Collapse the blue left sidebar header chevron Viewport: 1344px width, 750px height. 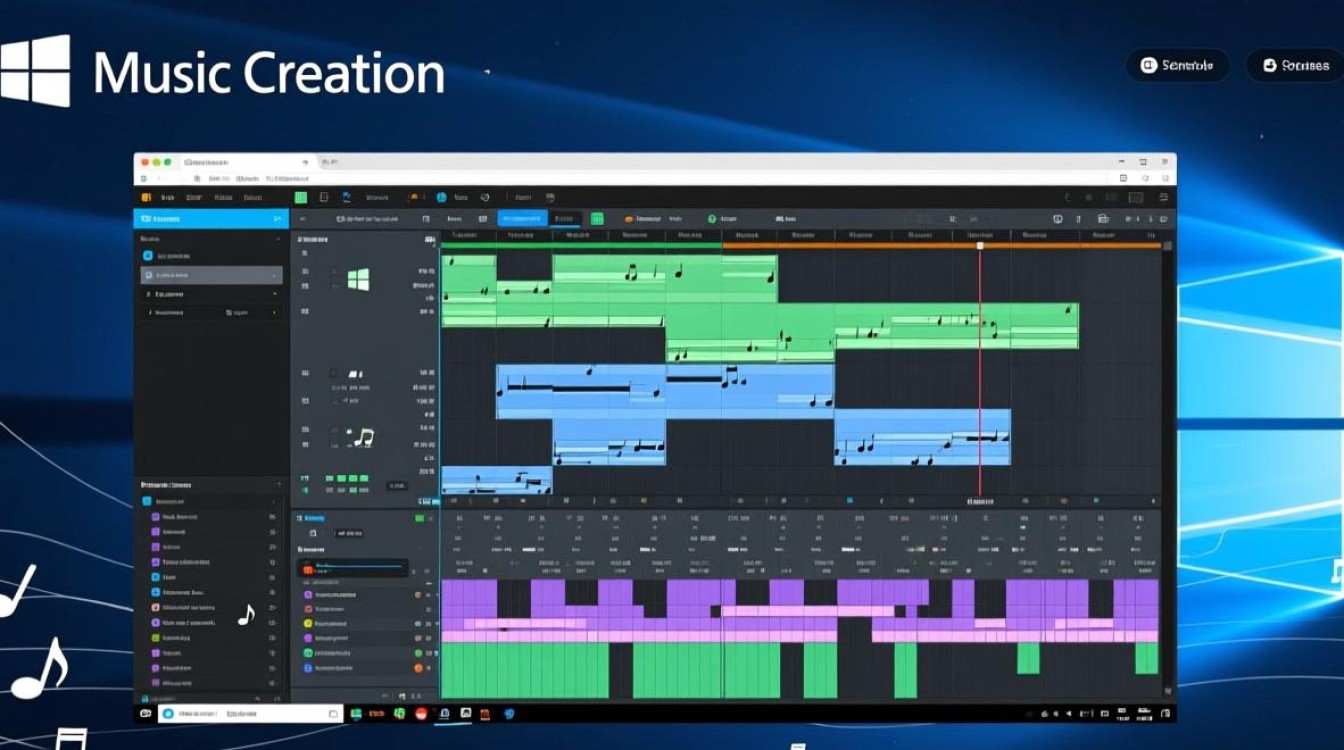point(276,219)
